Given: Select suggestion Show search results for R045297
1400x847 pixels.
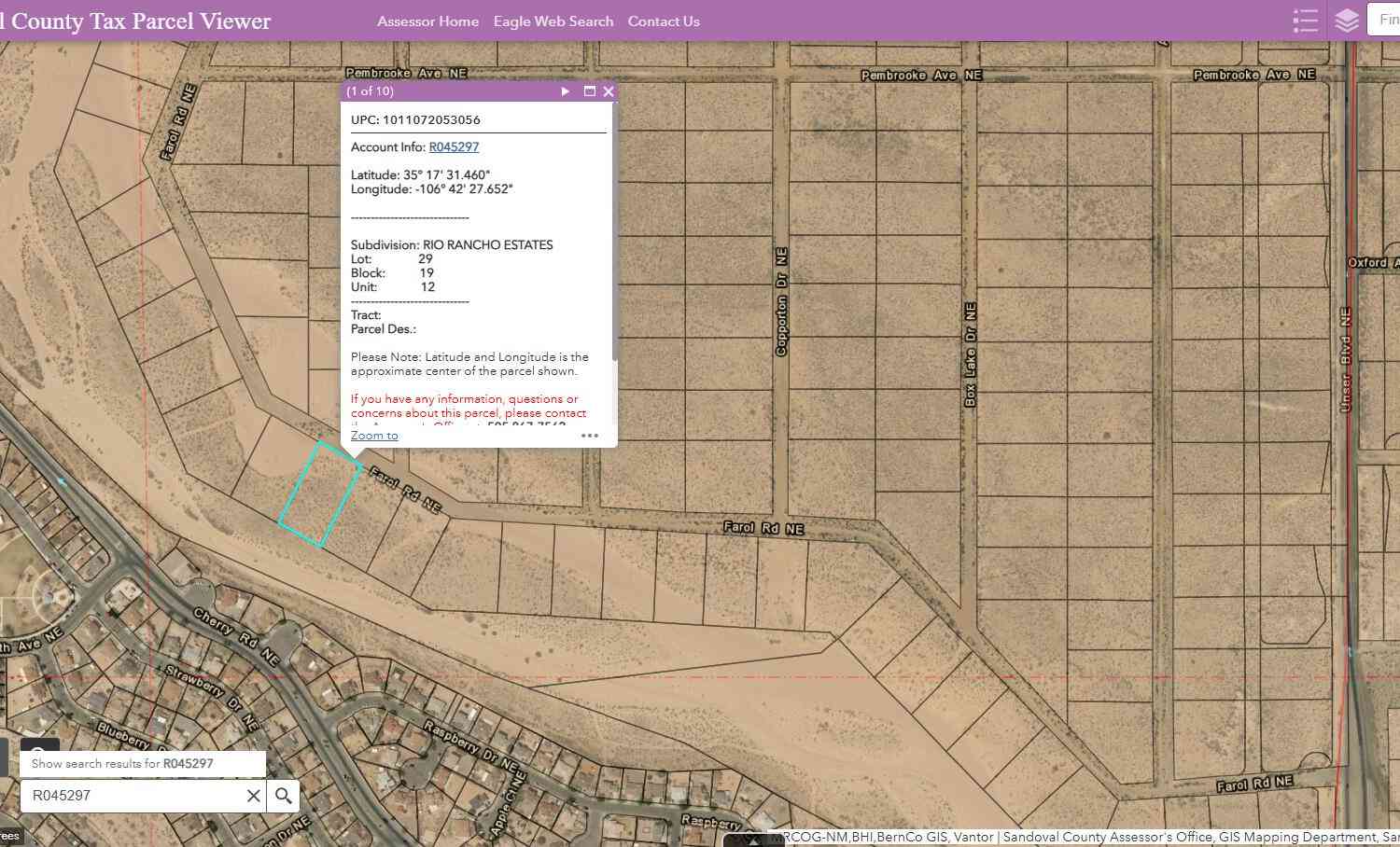Looking at the screenshot, I should (x=143, y=763).
